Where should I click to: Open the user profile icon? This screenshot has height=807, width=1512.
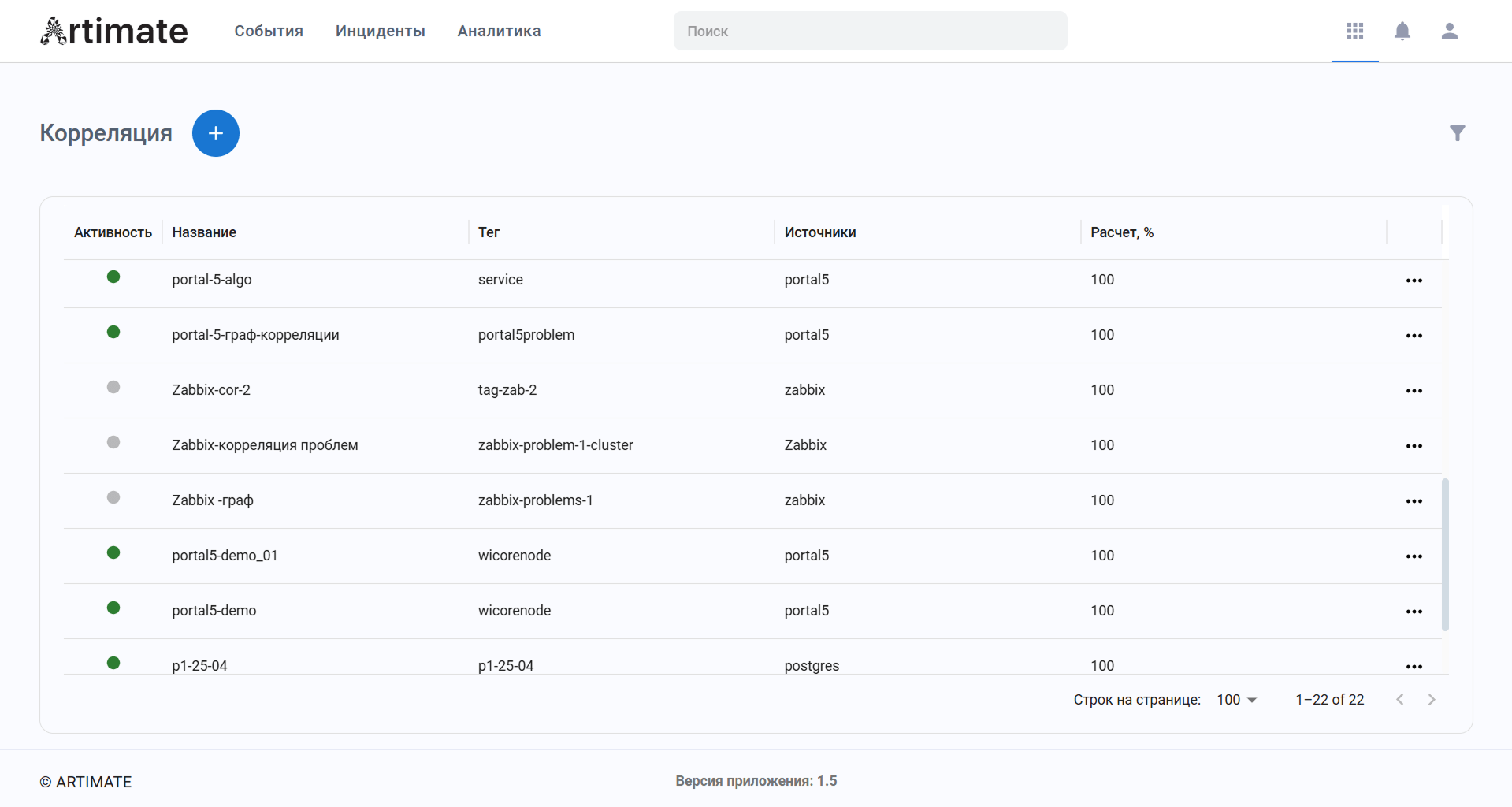pos(1449,31)
